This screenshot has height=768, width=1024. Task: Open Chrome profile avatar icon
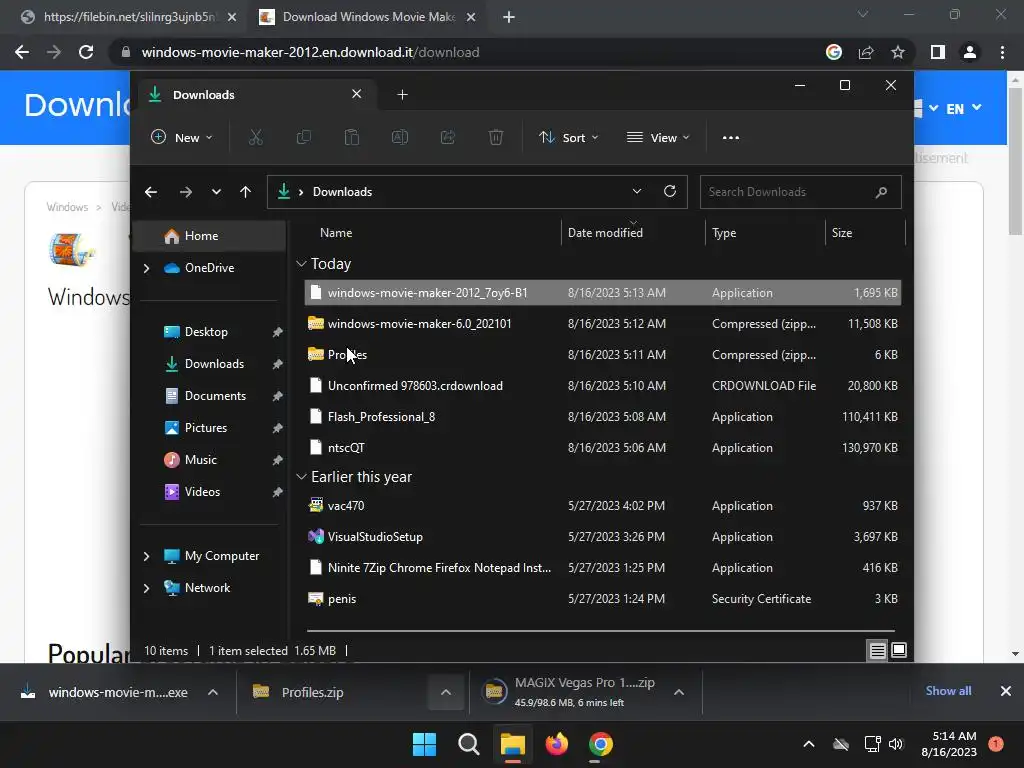click(x=970, y=52)
